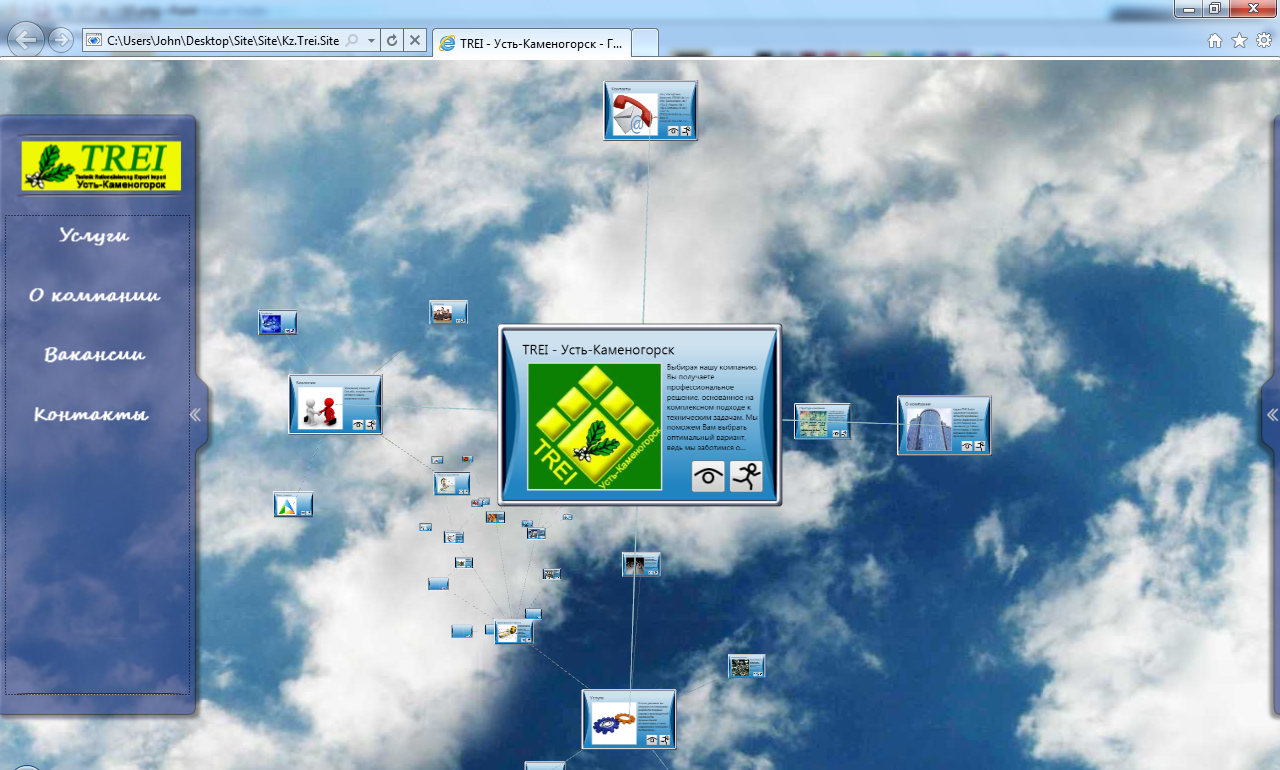1280x770 pixels.
Task: Open the browser Tools gear icon
Action: point(1264,40)
